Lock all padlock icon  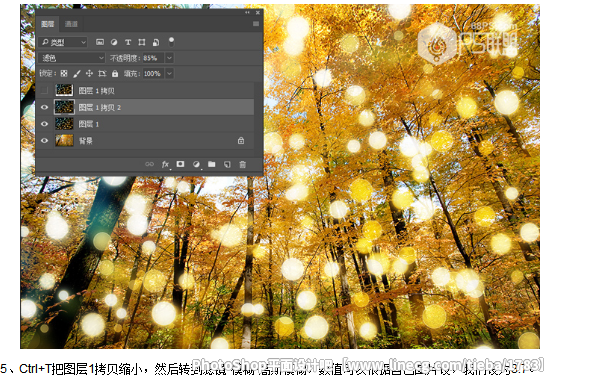(x=115, y=73)
